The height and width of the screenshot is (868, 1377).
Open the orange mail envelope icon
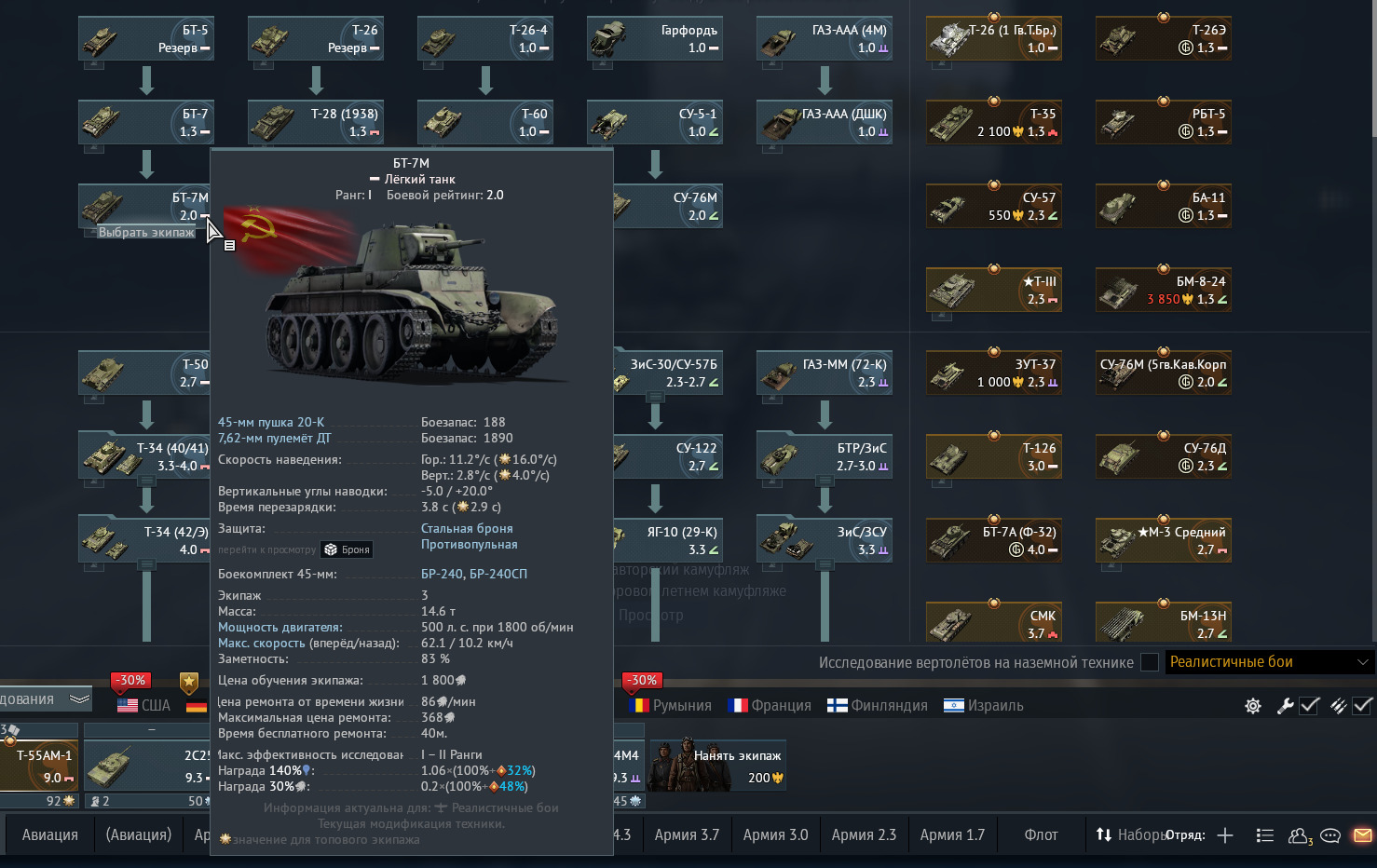pyautogui.click(x=1362, y=835)
